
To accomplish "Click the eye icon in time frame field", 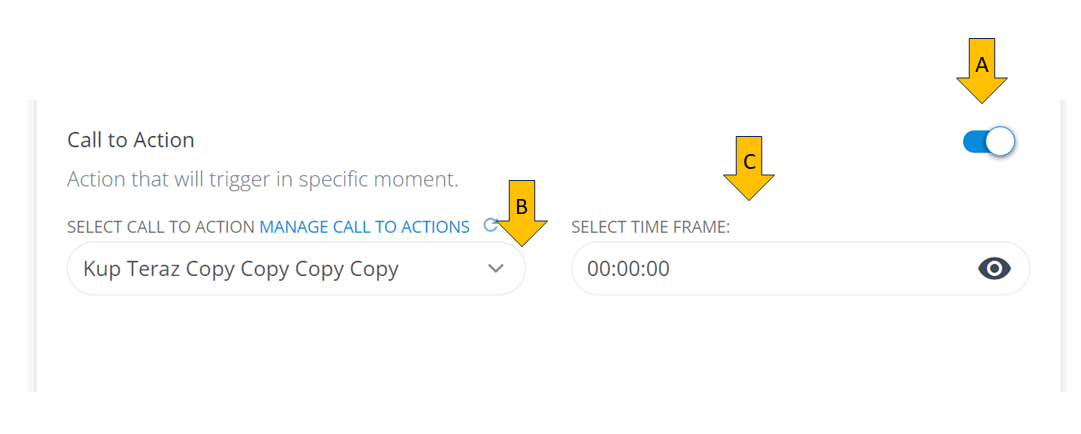I will coord(994,268).
